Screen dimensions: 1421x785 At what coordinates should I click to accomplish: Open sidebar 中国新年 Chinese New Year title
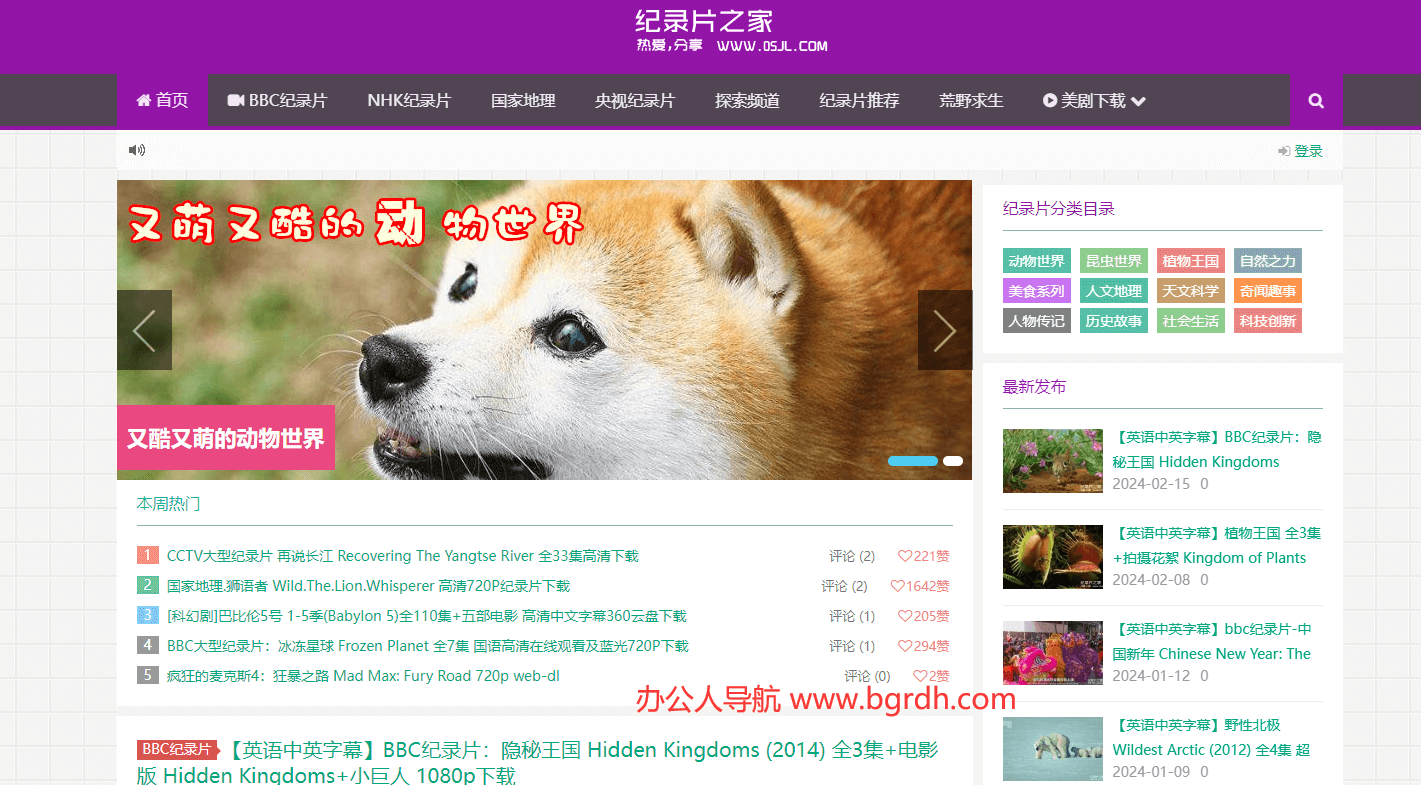(x=1212, y=641)
